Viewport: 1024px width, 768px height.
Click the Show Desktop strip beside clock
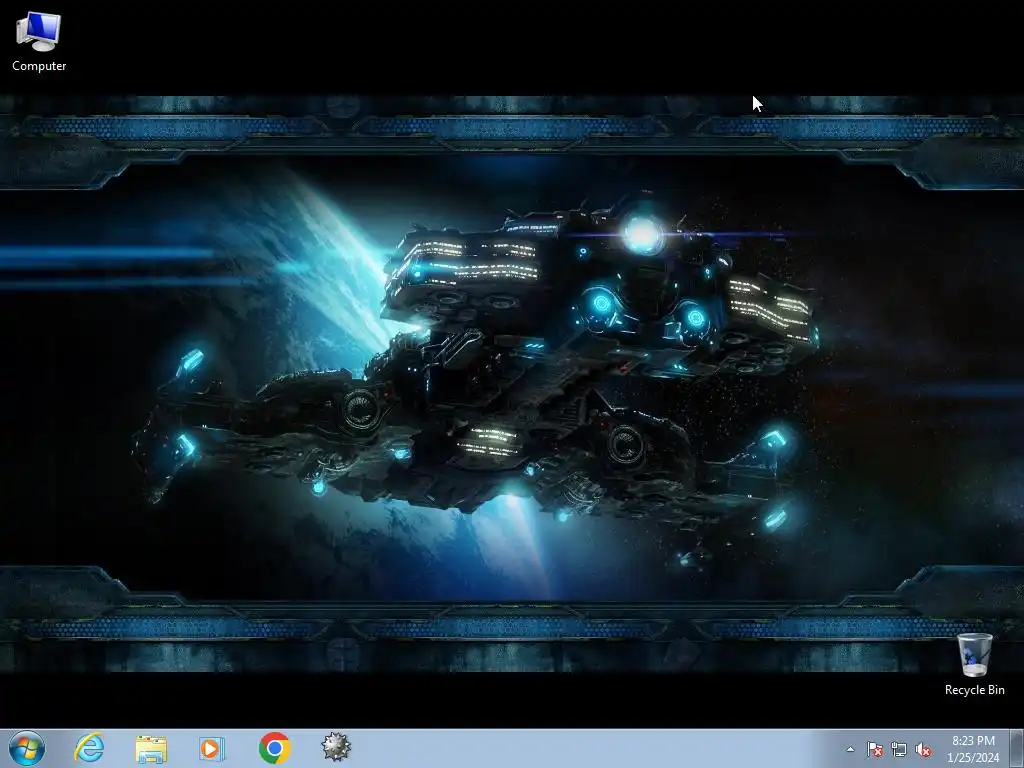pyautogui.click(x=1018, y=749)
